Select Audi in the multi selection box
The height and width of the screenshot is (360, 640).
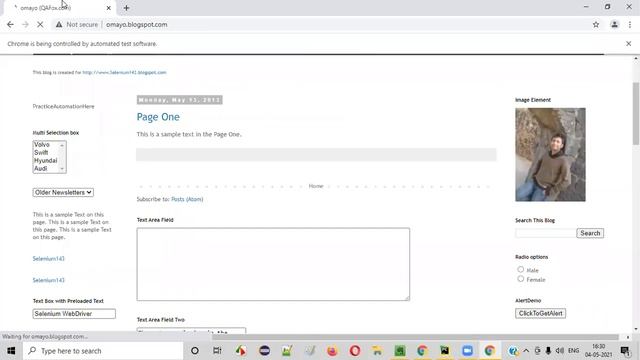(41, 168)
